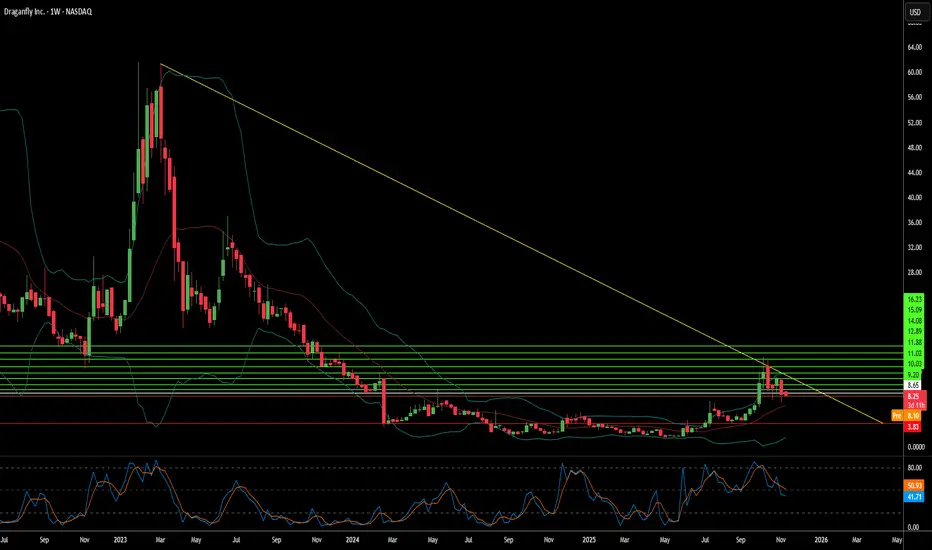Click the 52.00 price scale value
Screen dimensions: 932x550
pos(914,122)
